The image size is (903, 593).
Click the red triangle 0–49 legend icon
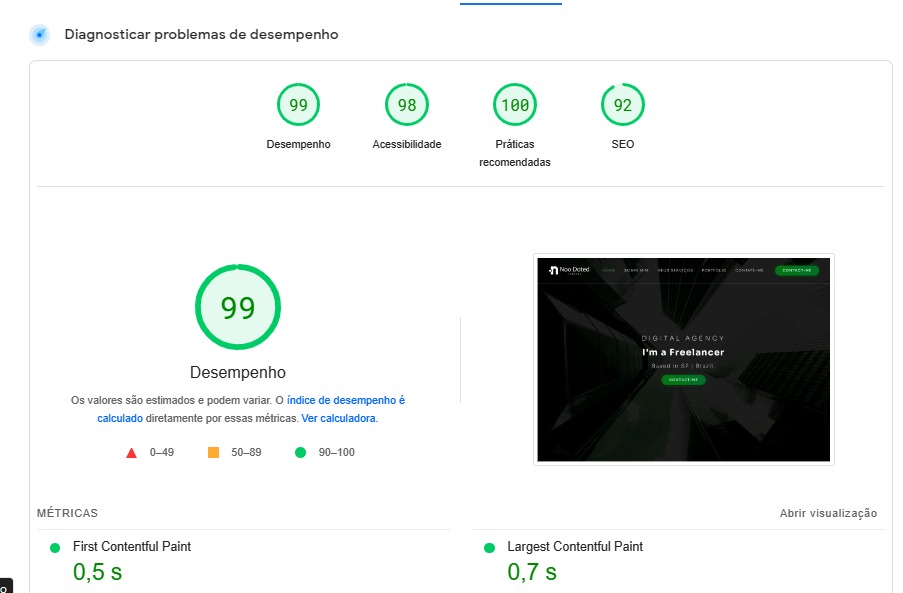click(x=131, y=453)
